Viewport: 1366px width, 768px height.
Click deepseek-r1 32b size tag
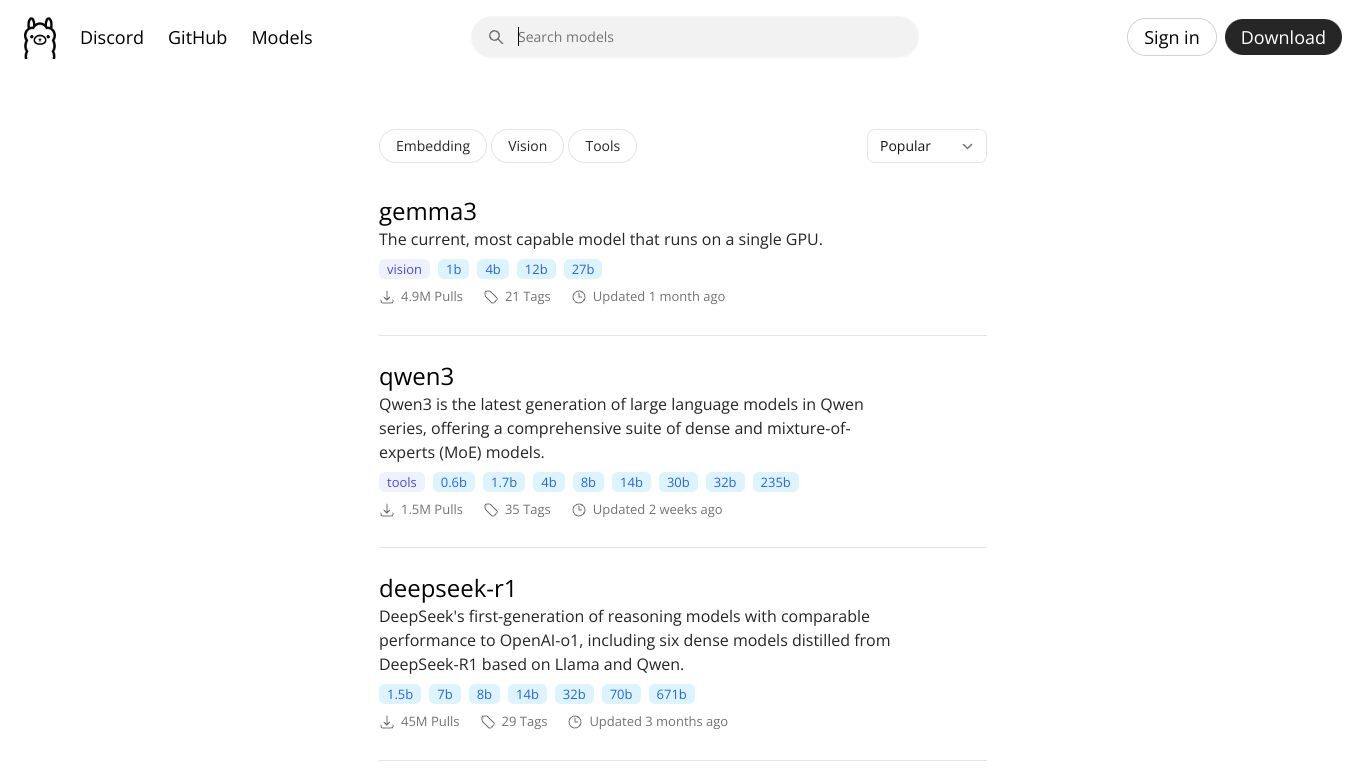[x=574, y=694]
